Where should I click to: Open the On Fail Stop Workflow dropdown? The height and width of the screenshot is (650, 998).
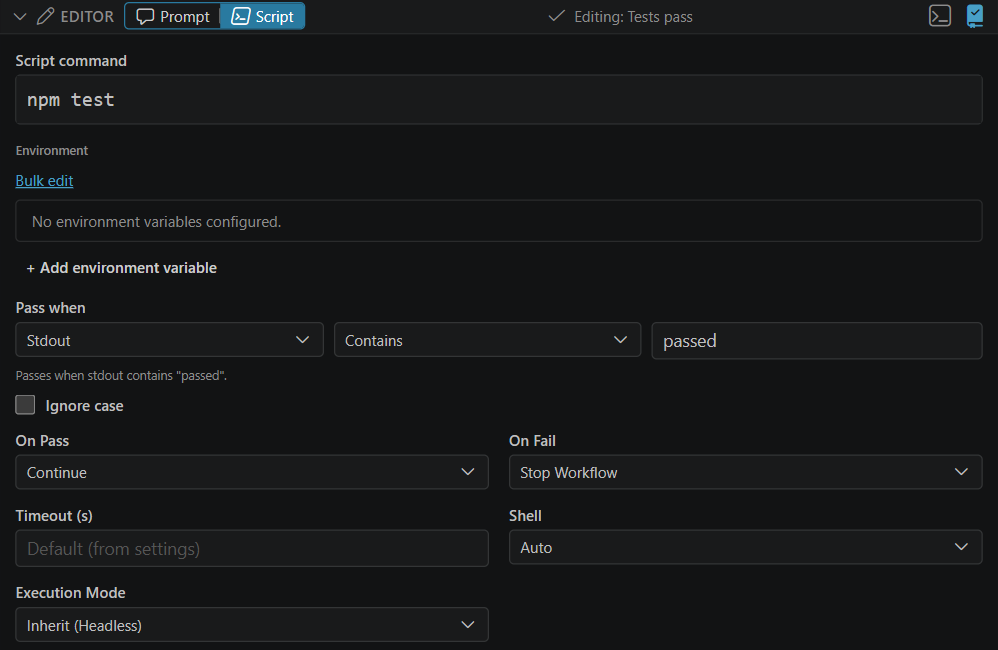pos(745,472)
